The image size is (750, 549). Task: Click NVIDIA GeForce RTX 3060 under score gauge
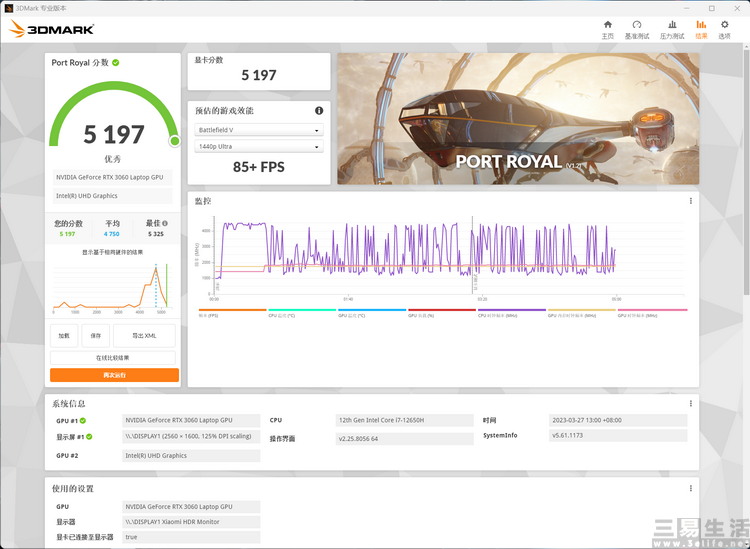(112, 177)
